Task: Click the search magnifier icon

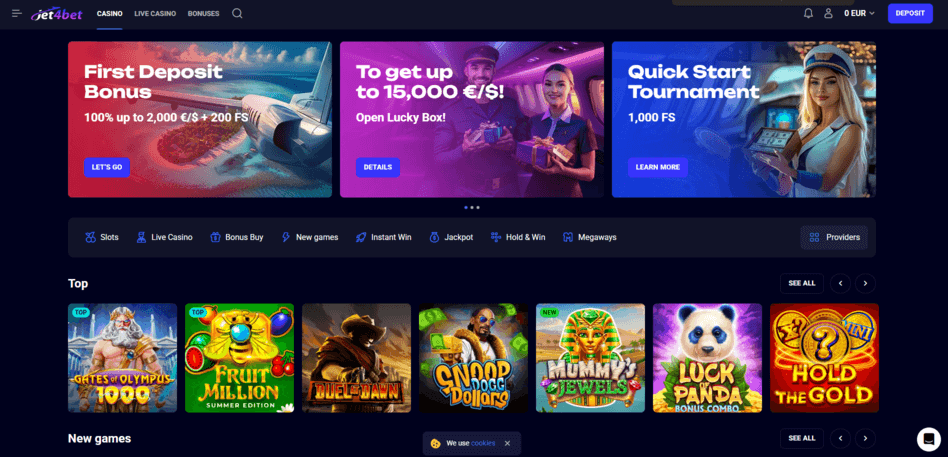Action: [x=237, y=13]
